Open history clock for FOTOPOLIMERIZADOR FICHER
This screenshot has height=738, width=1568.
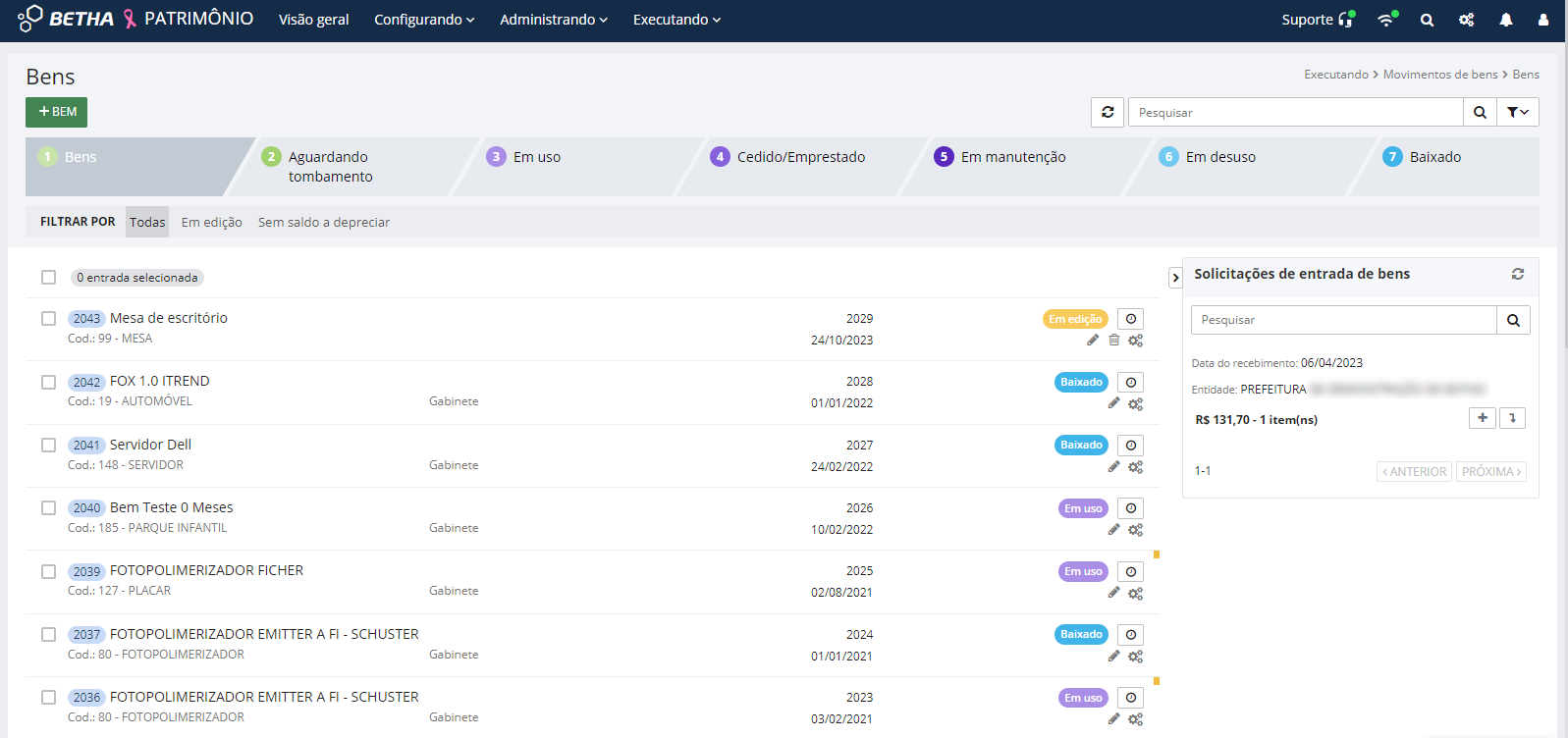[x=1131, y=572]
